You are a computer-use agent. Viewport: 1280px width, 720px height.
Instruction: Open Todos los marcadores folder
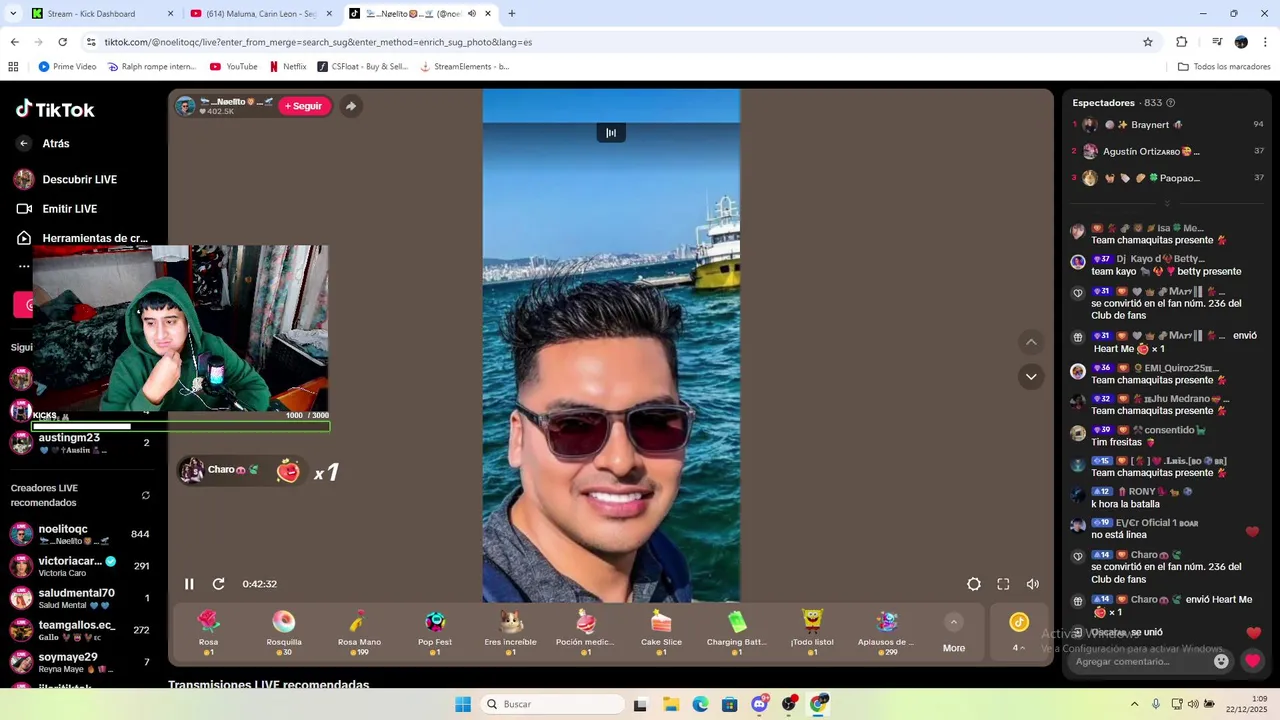(1224, 67)
